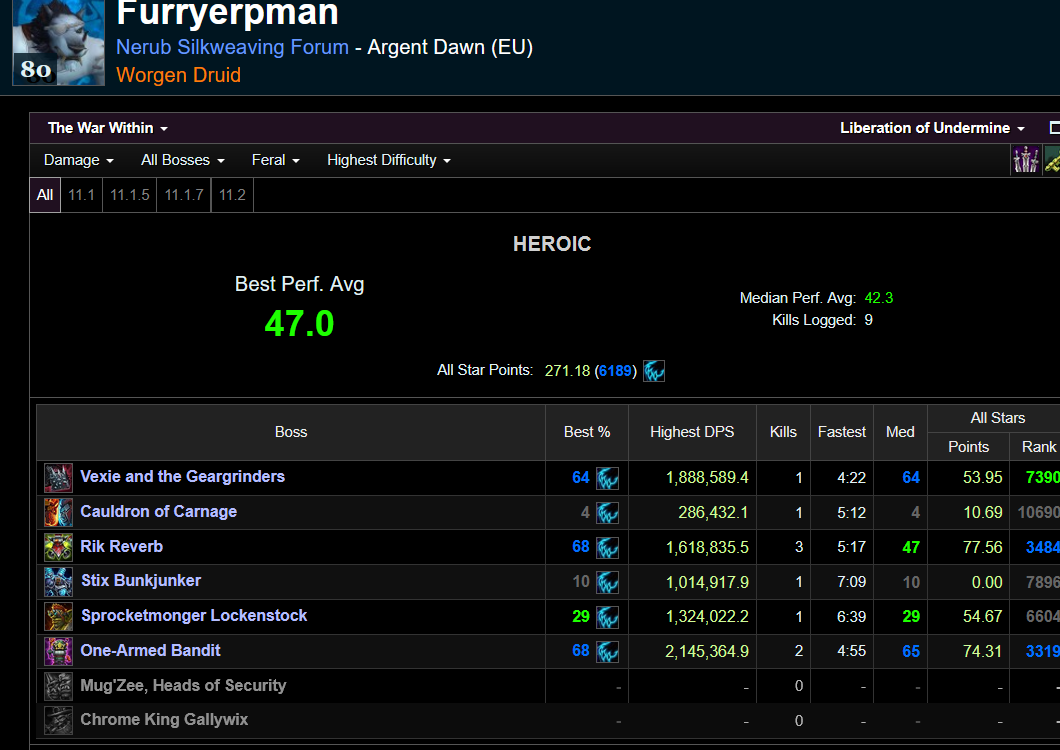This screenshot has width=1060, height=750.
Task: Open the All Bosses filter dropdown
Action: coord(183,160)
